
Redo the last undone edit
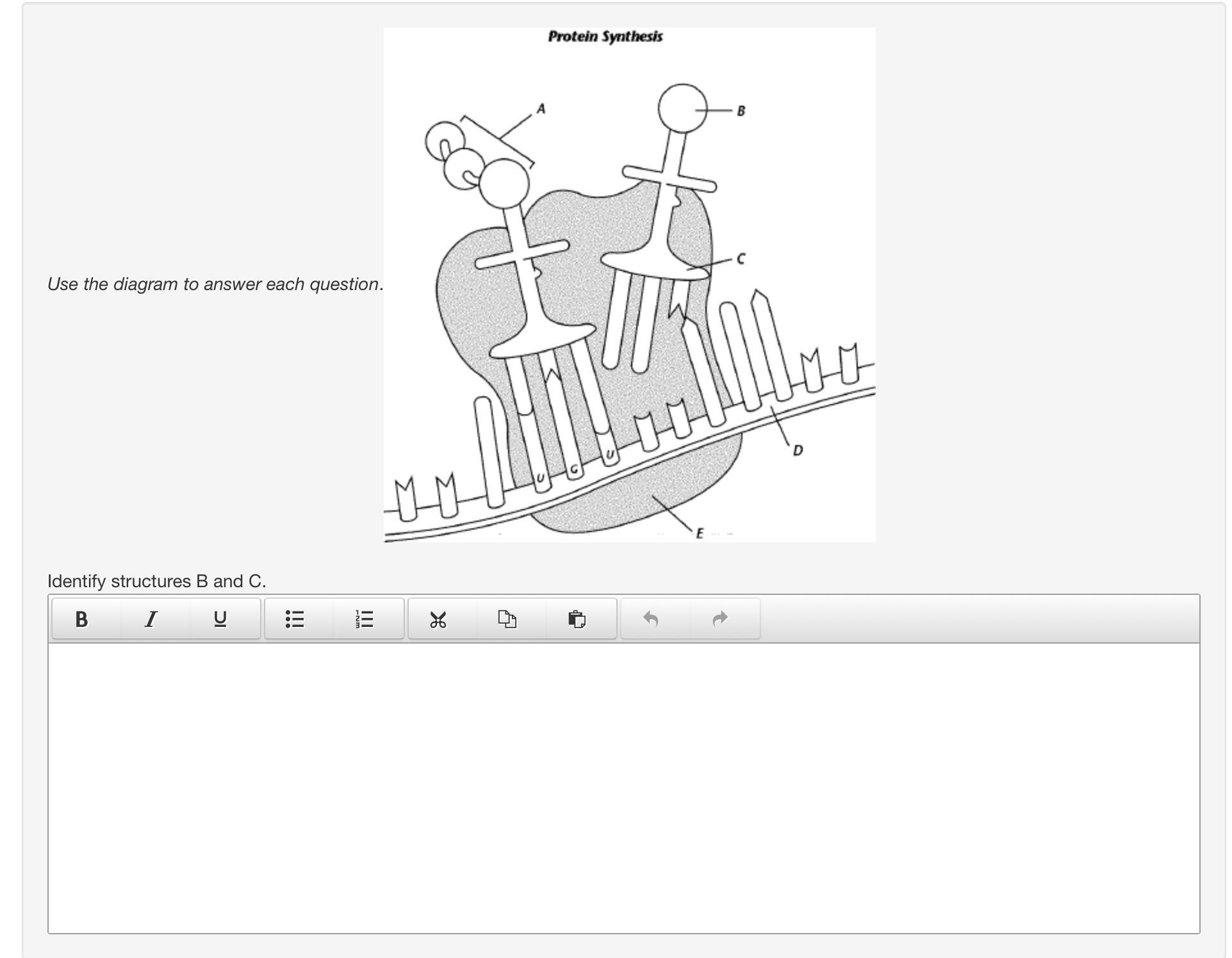[720, 619]
